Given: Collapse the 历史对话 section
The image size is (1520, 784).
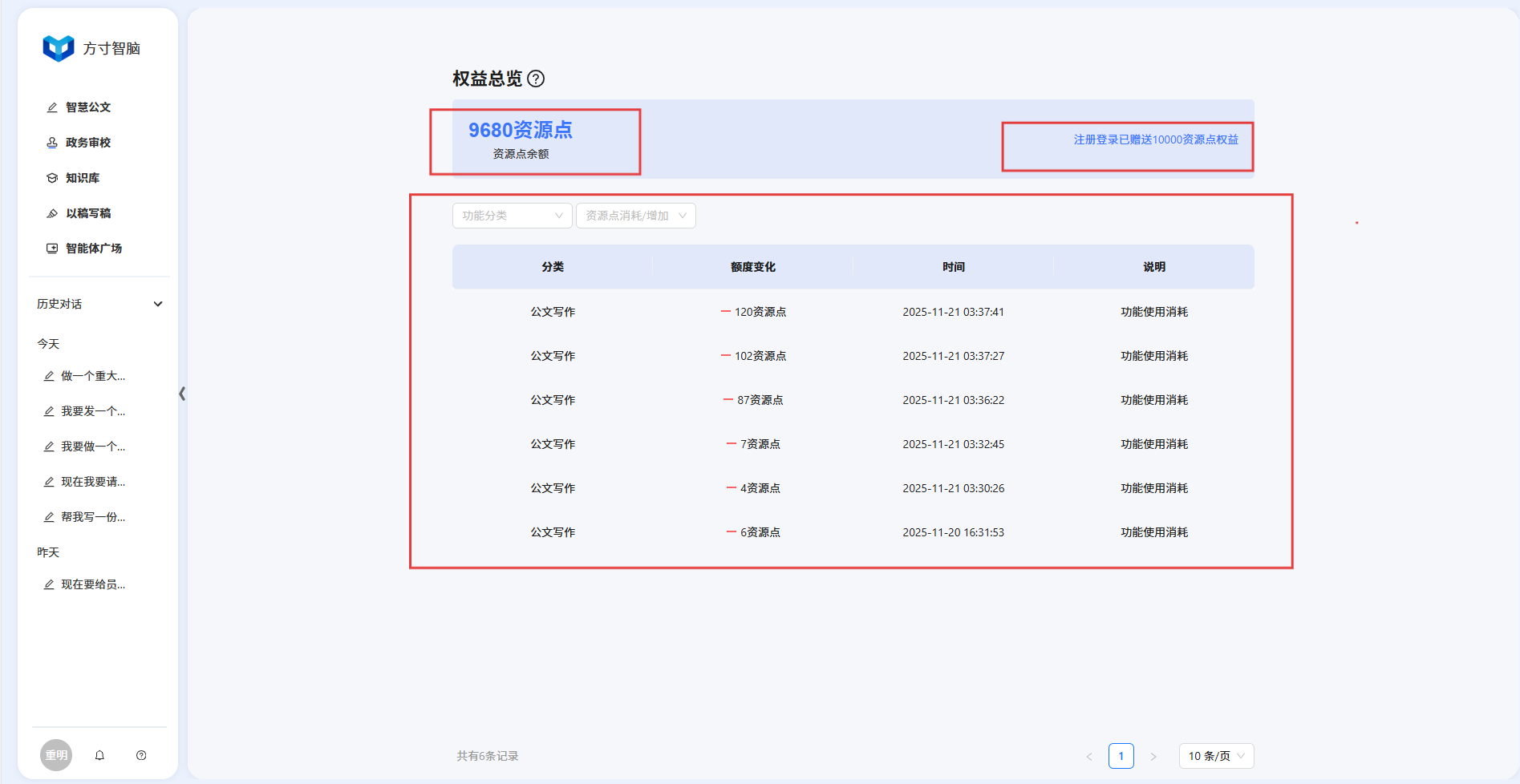Looking at the screenshot, I should point(158,304).
